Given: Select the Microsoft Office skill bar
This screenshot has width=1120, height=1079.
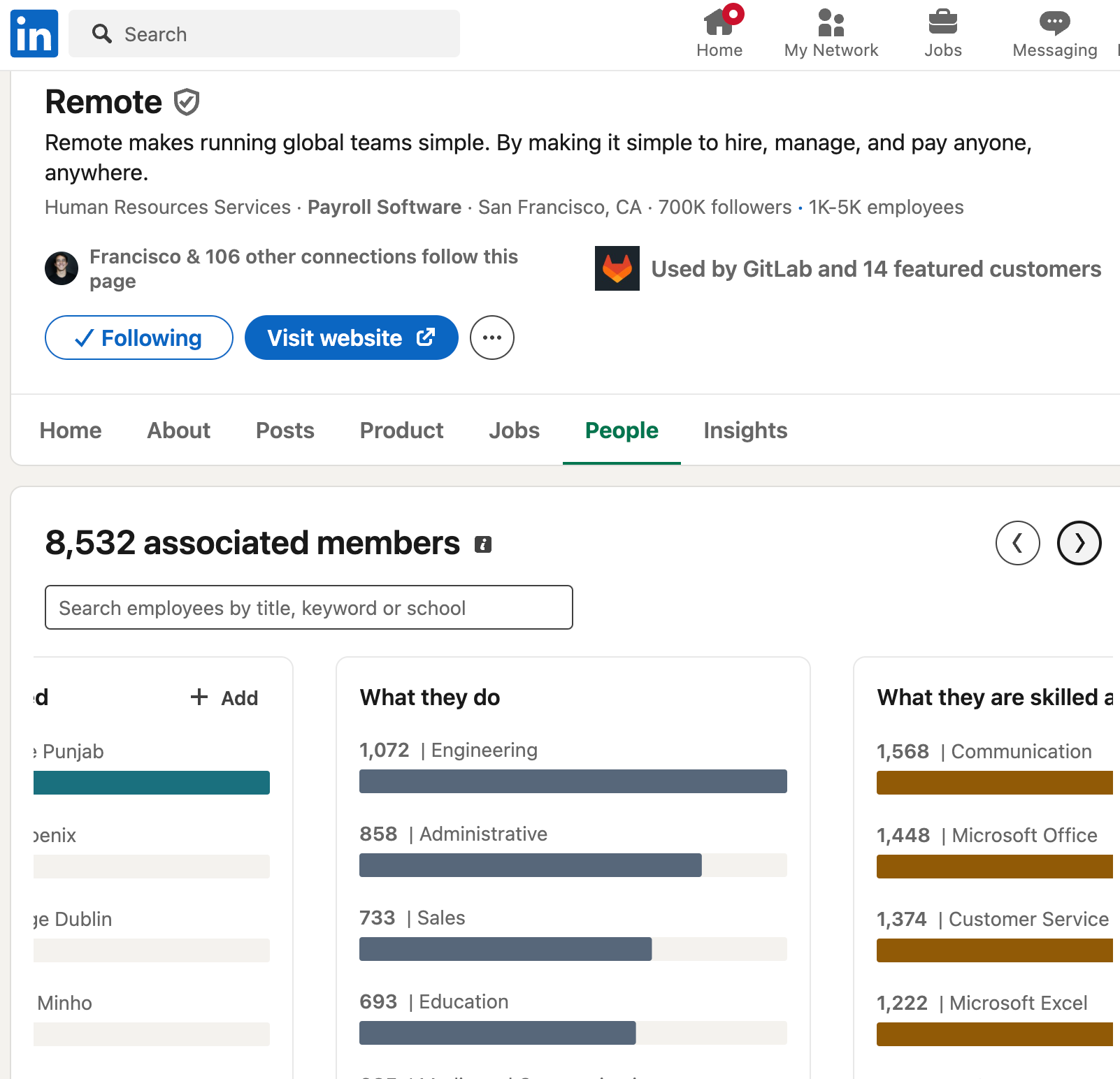Looking at the screenshot, I should 995,867.
